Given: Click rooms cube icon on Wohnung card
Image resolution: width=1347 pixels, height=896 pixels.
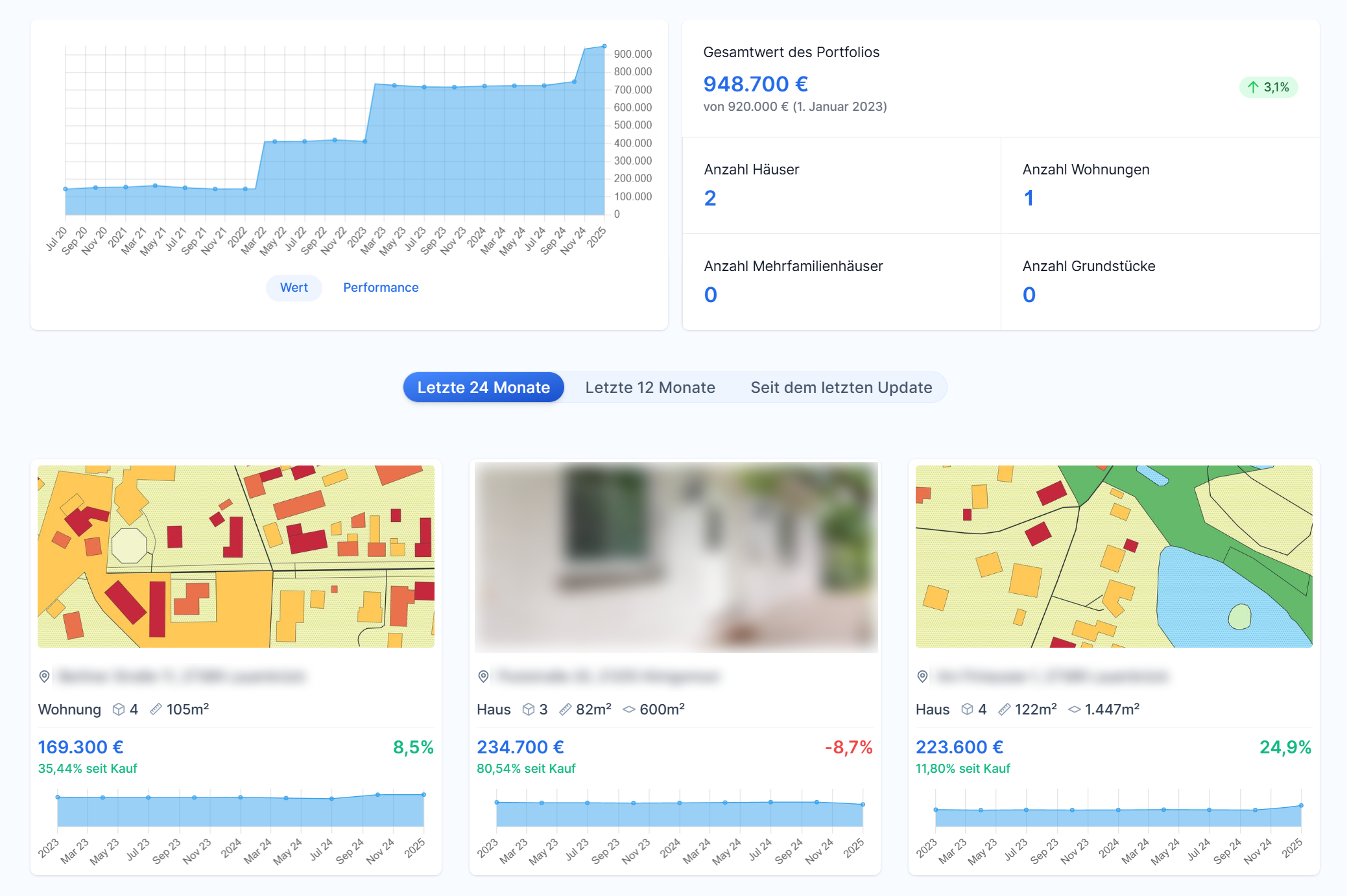Looking at the screenshot, I should pyautogui.click(x=118, y=709).
